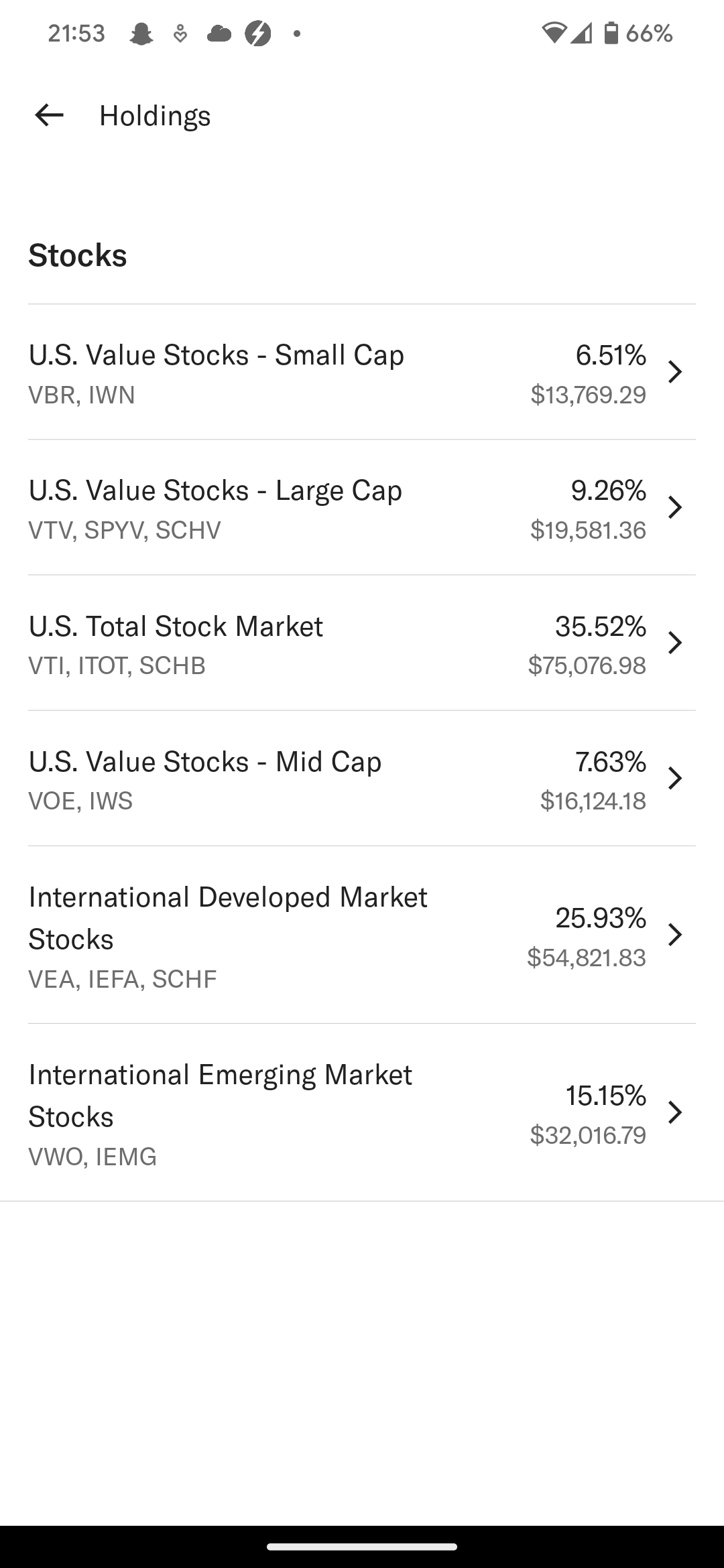Expand U.S. Value Stocks - Mid Cap chevron

[675, 778]
